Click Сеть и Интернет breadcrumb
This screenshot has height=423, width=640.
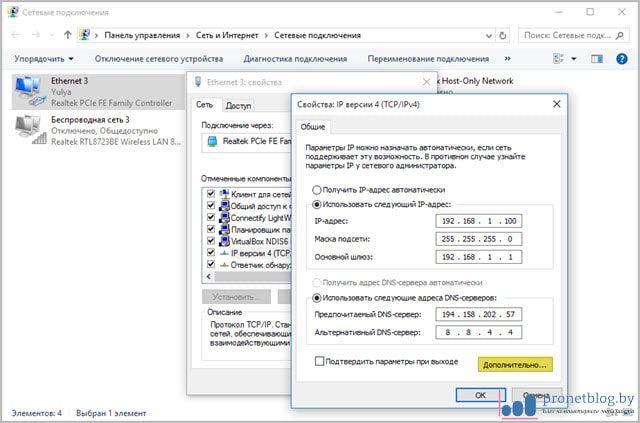[227, 36]
